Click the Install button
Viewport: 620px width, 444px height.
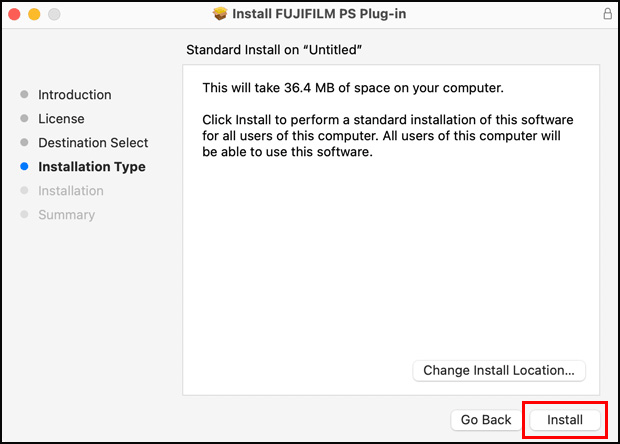pos(565,420)
